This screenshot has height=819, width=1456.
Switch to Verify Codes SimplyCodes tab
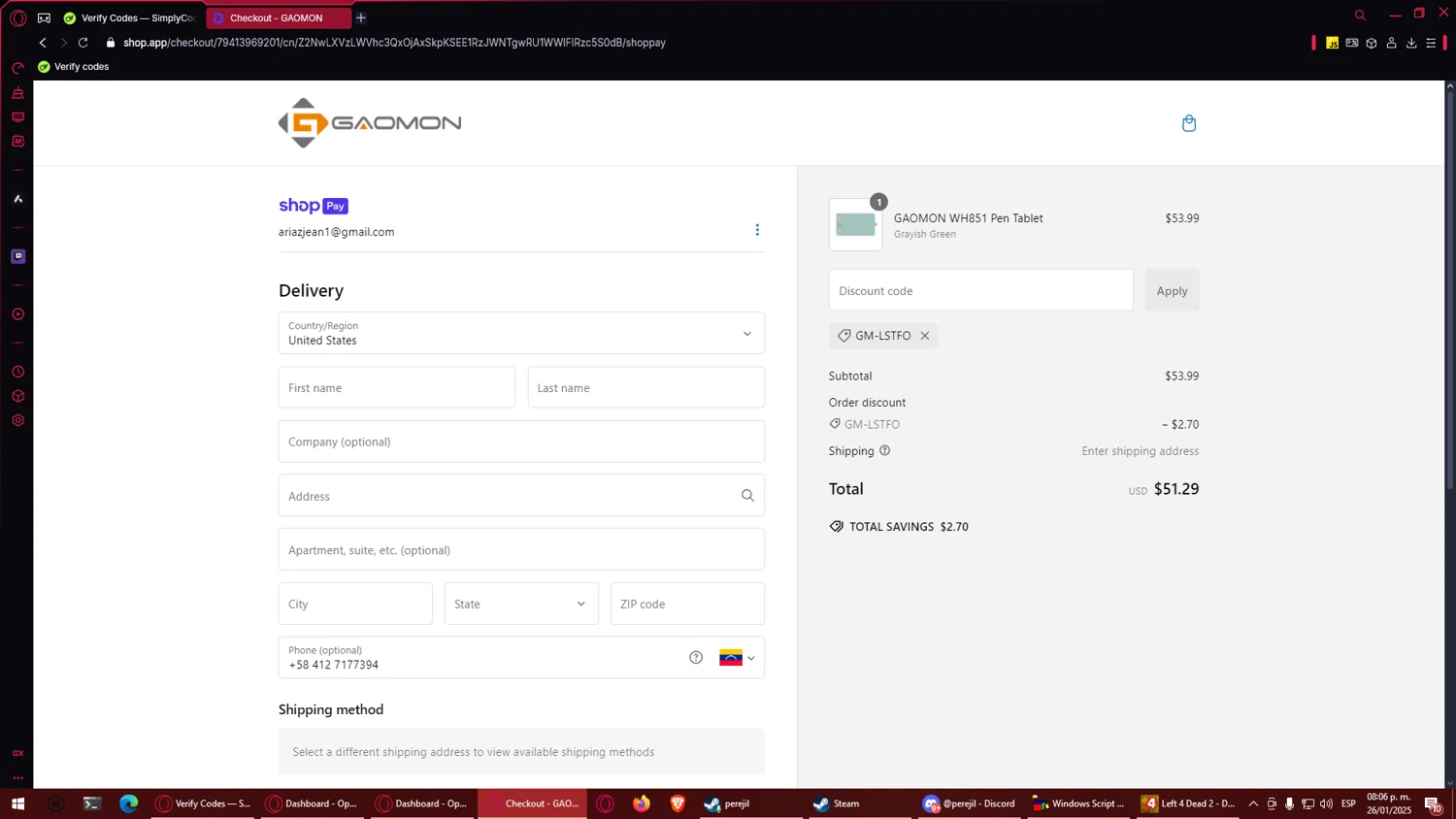tap(129, 17)
